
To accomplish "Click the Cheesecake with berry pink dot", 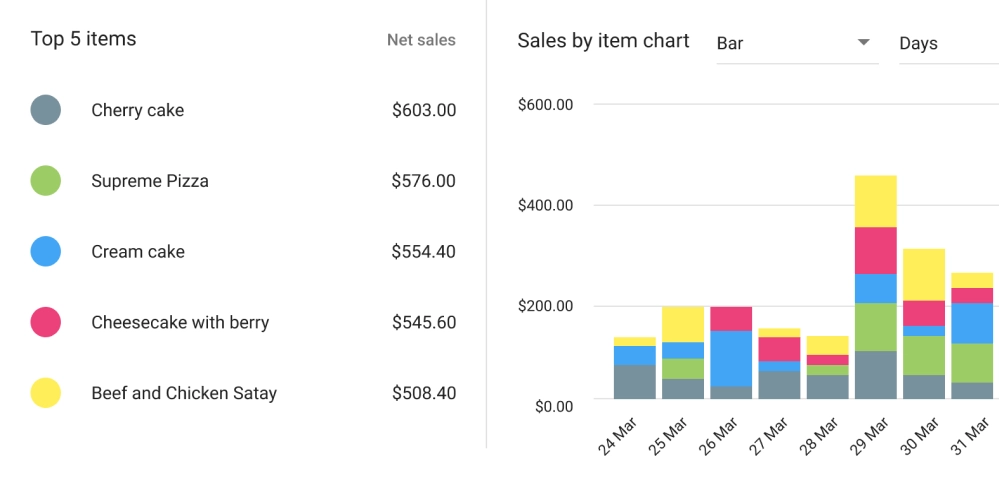I will pyautogui.click(x=46, y=322).
